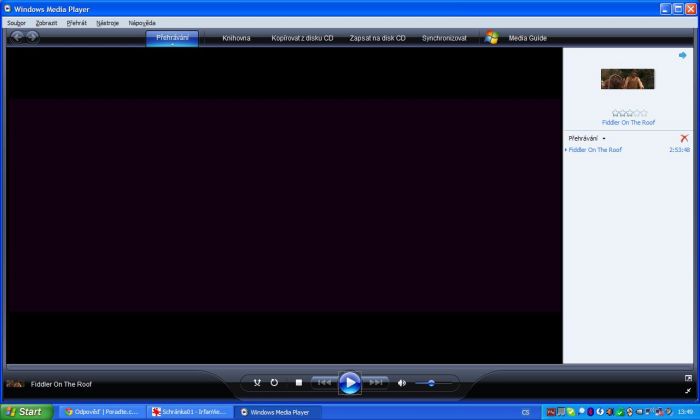Switch to the Odpověď Chrome taskbar window
700x420 pixels.
101,412
